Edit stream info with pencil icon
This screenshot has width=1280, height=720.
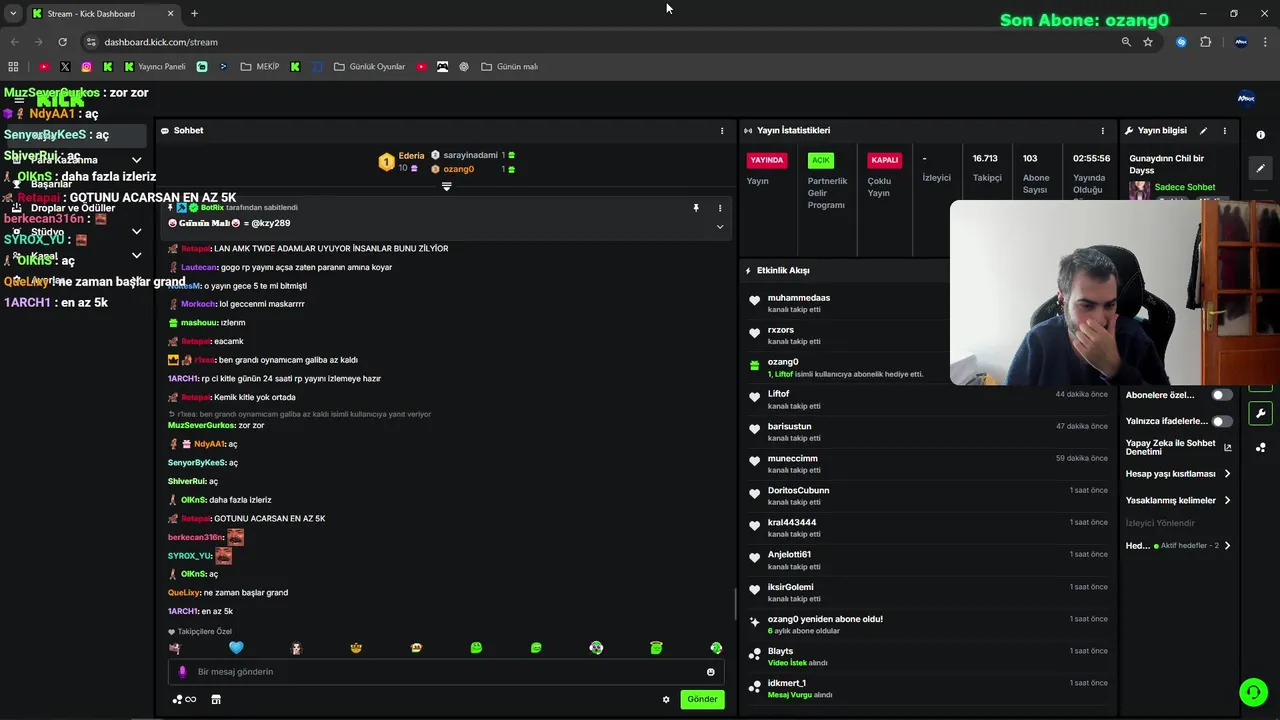pyautogui.click(x=1203, y=131)
